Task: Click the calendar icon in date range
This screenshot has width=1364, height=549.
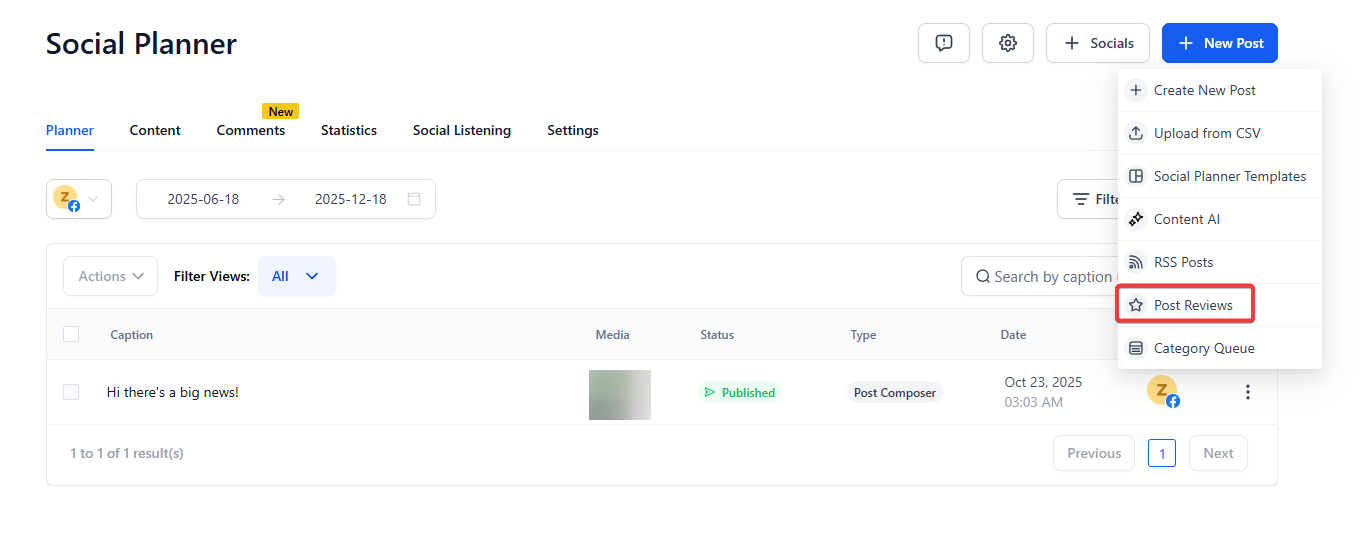Action: (414, 199)
